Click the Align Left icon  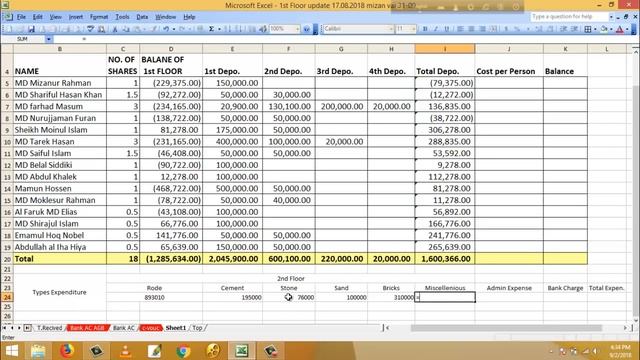[460, 29]
